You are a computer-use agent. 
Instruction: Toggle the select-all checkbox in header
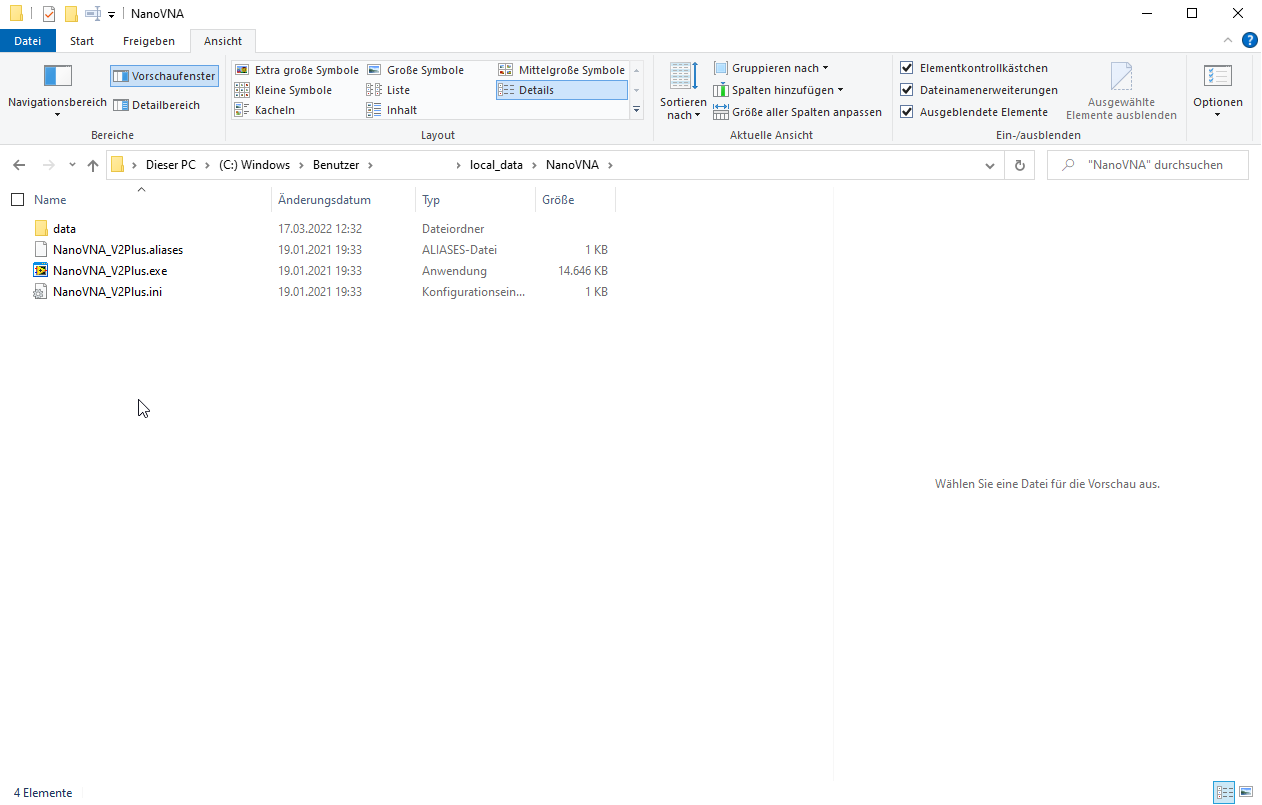17,200
